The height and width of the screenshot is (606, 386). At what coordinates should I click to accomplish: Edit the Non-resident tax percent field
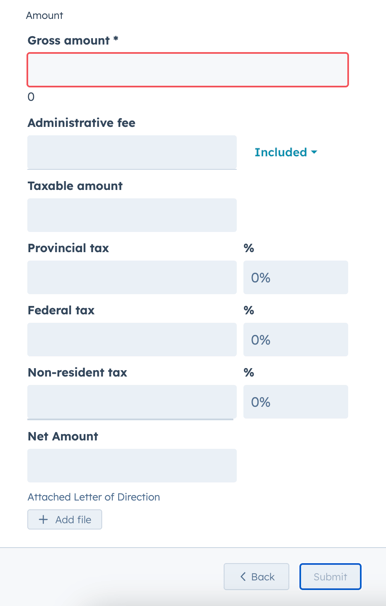(296, 402)
